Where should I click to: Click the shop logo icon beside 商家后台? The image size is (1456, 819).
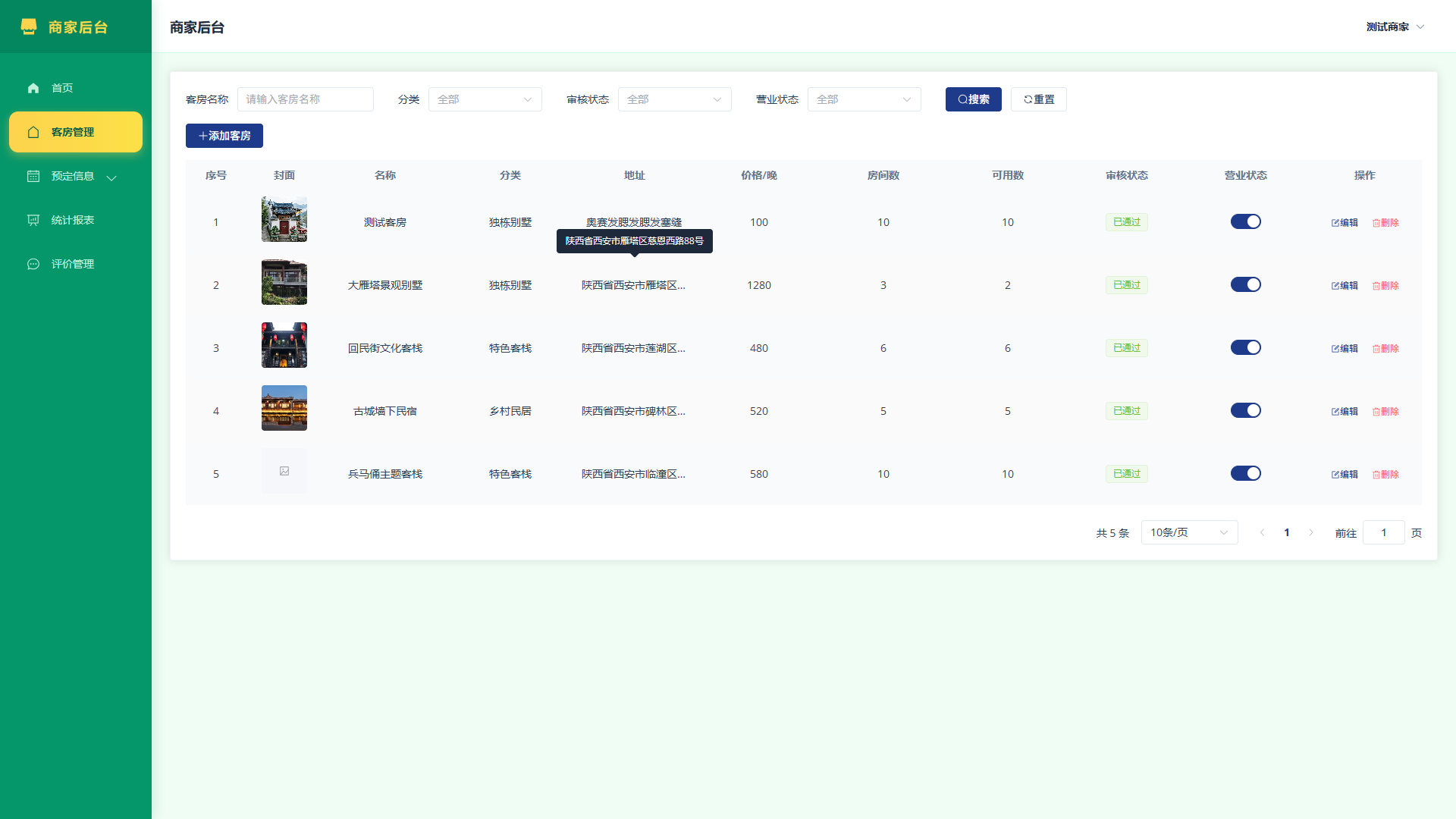tap(29, 27)
